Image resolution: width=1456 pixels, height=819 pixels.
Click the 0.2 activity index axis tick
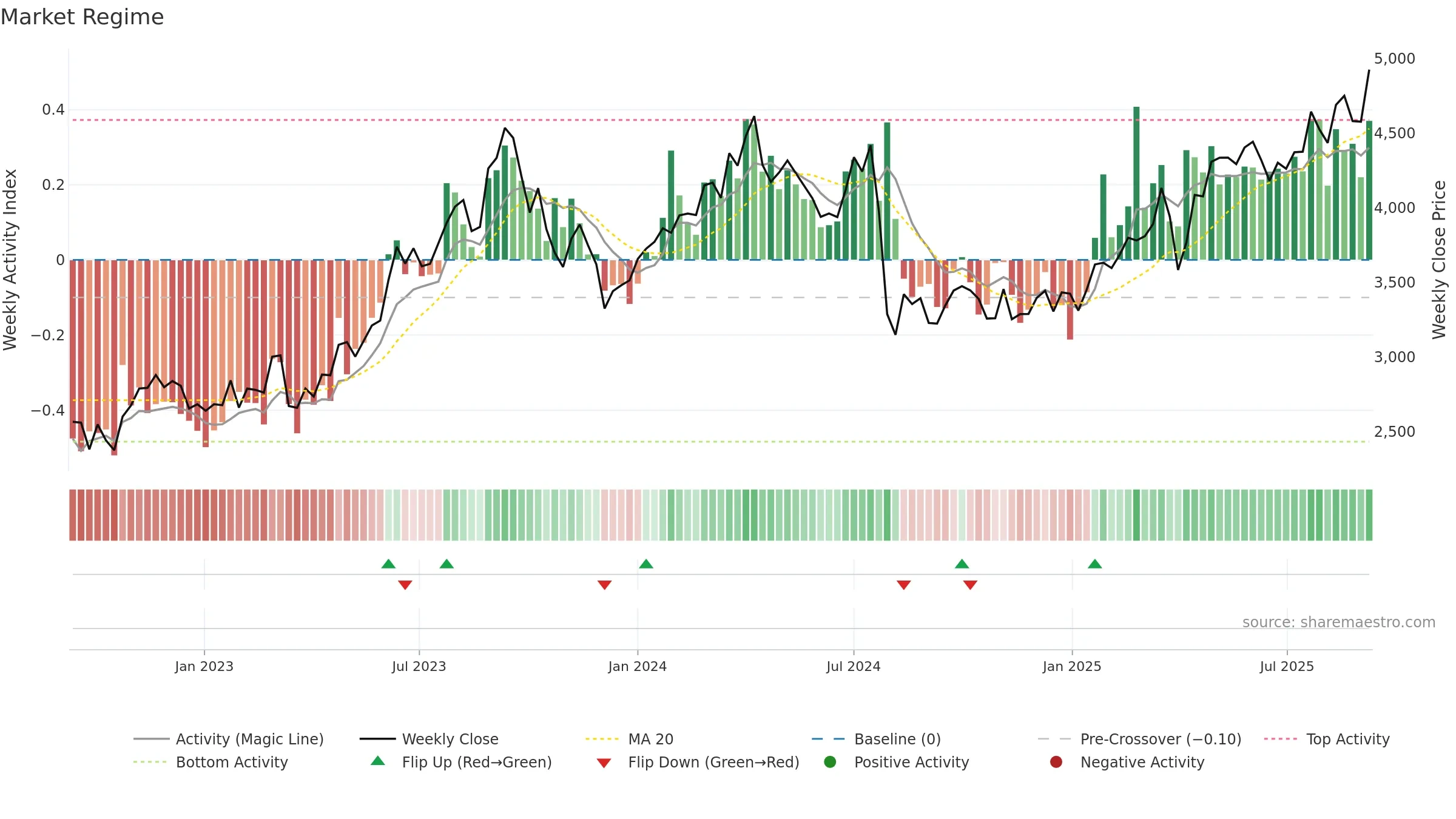coord(53,185)
